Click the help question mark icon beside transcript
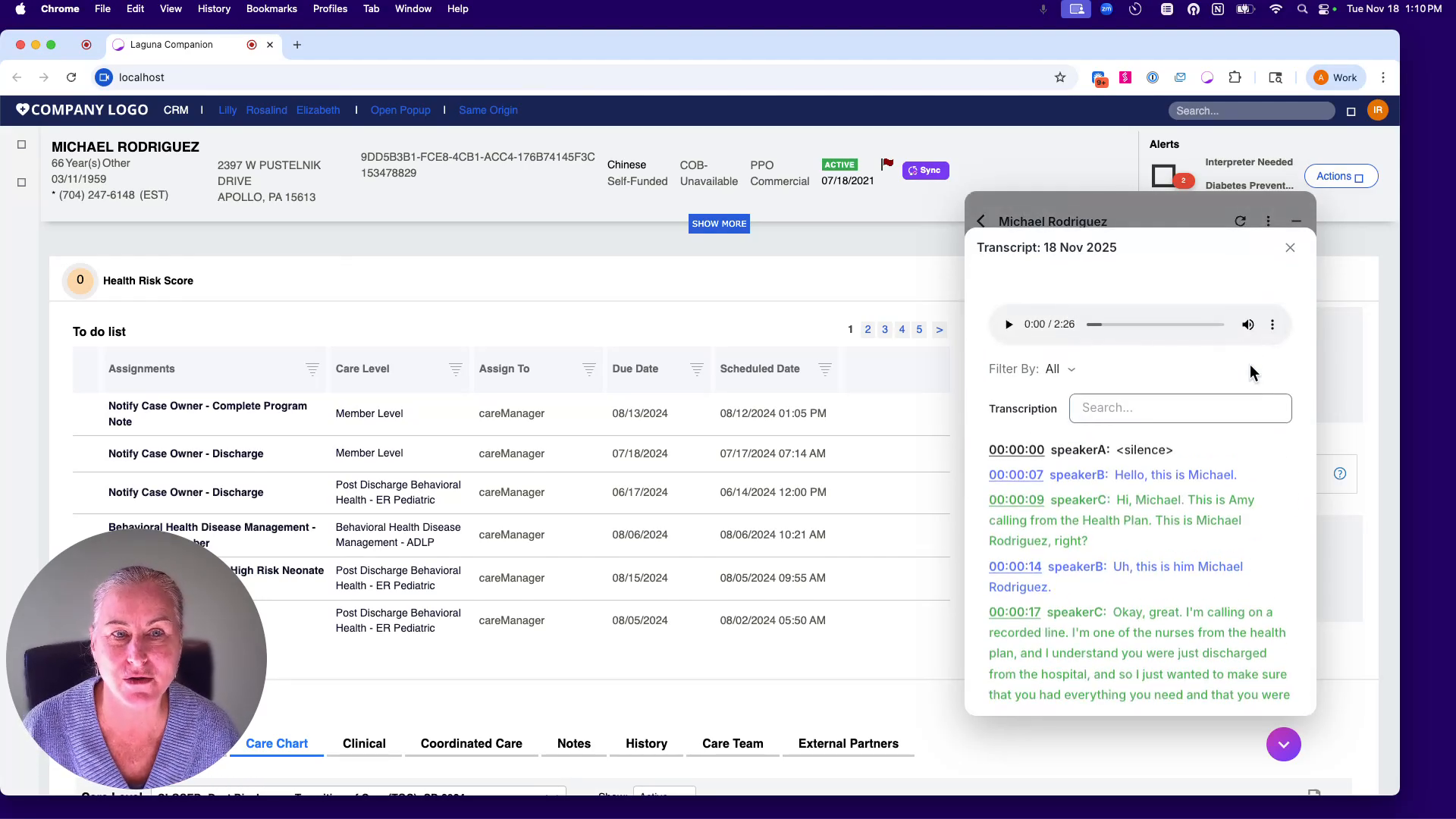This screenshot has width=1456, height=819. coord(1340,472)
